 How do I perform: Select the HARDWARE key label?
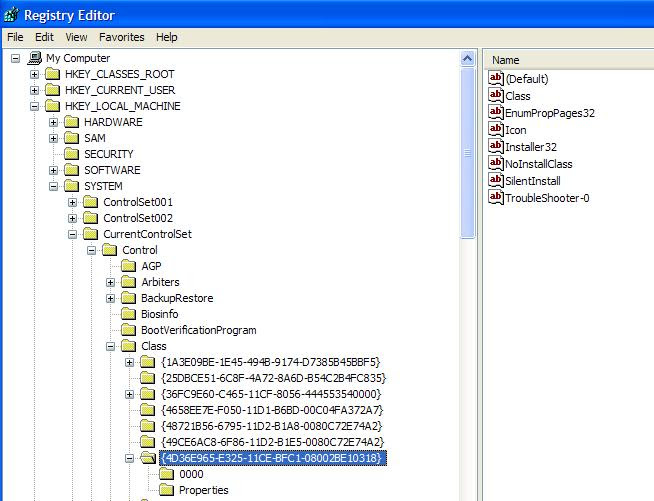pyautogui.click(x=113, y=122)
